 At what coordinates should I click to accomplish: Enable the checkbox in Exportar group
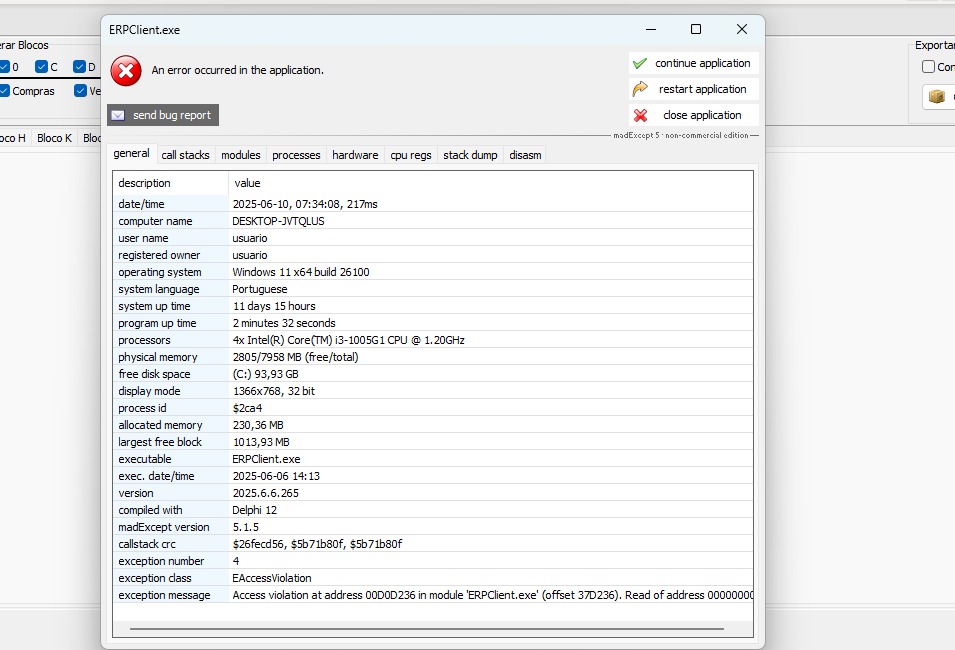pyautogui.click(x=929, y=67)
